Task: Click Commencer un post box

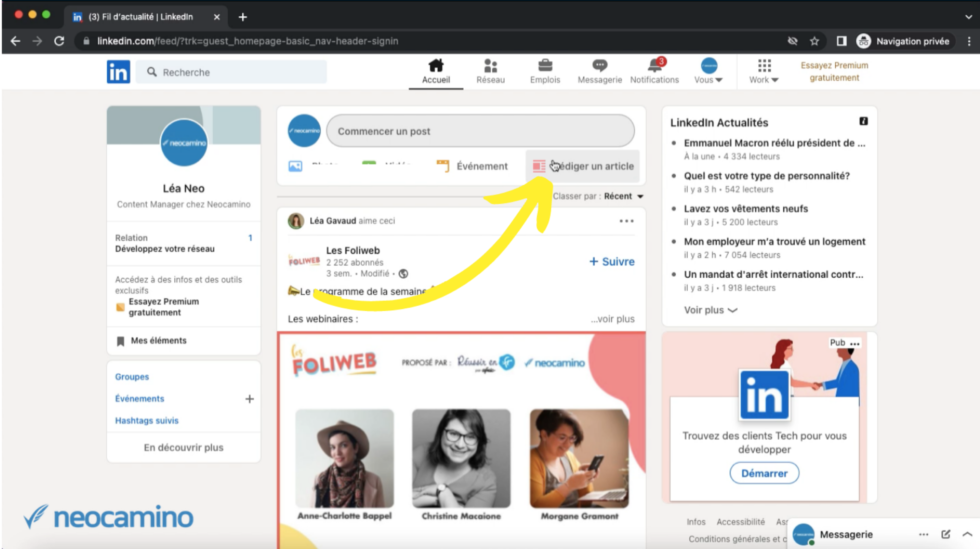Action: [x=480, y=131]
